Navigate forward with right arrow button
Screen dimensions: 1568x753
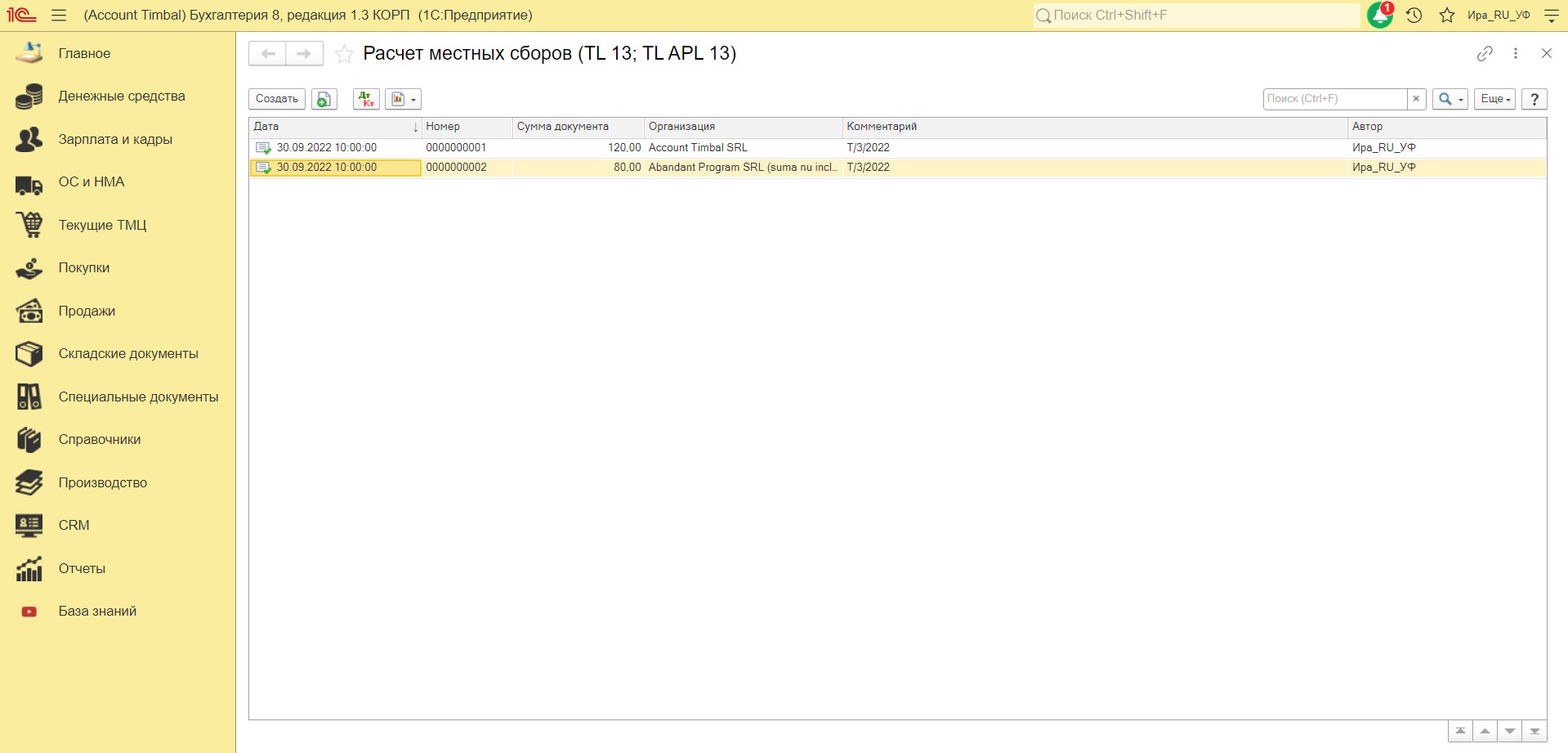[x=304, y=54]
